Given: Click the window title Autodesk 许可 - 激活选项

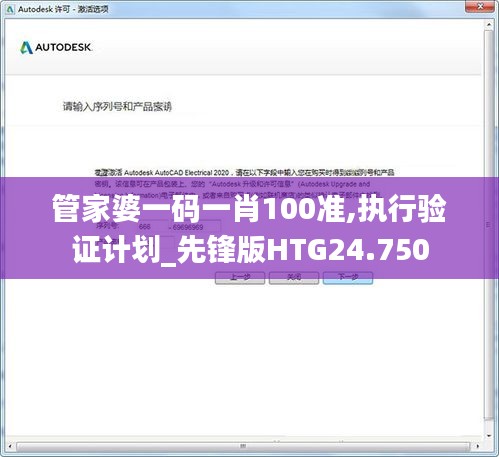Looking at the screenshot, I should coord(63,9).
